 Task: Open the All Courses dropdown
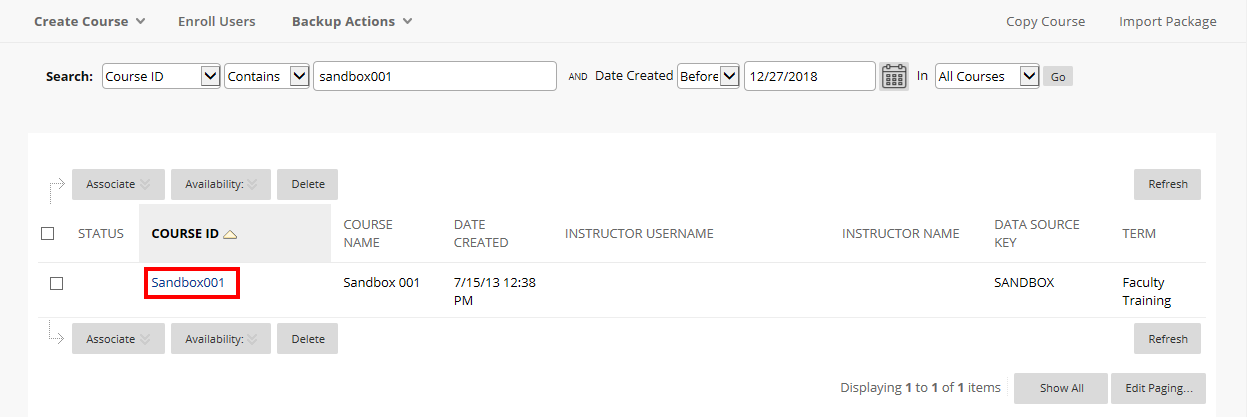(x=987, y=76)
